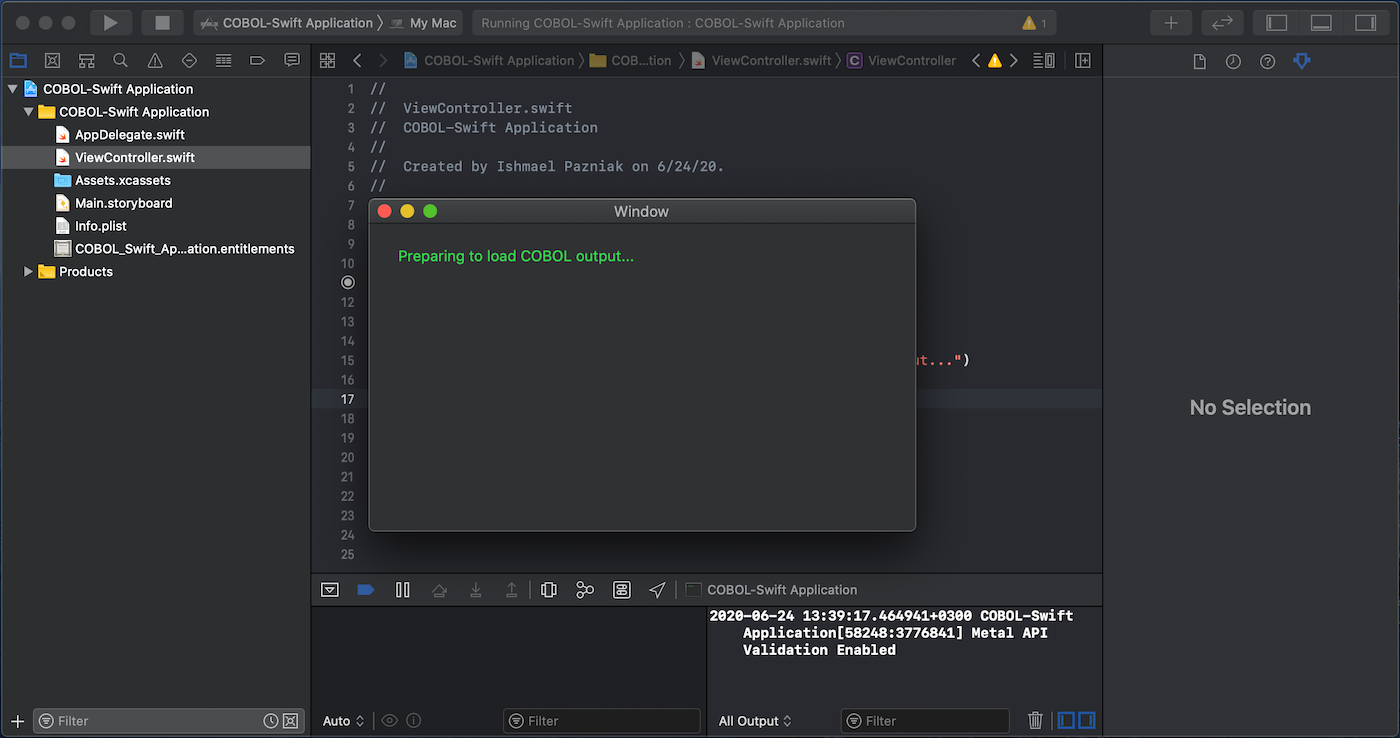The image size is (1400, 738).
Task: Open the report navigator
Action: click(292, 60)
